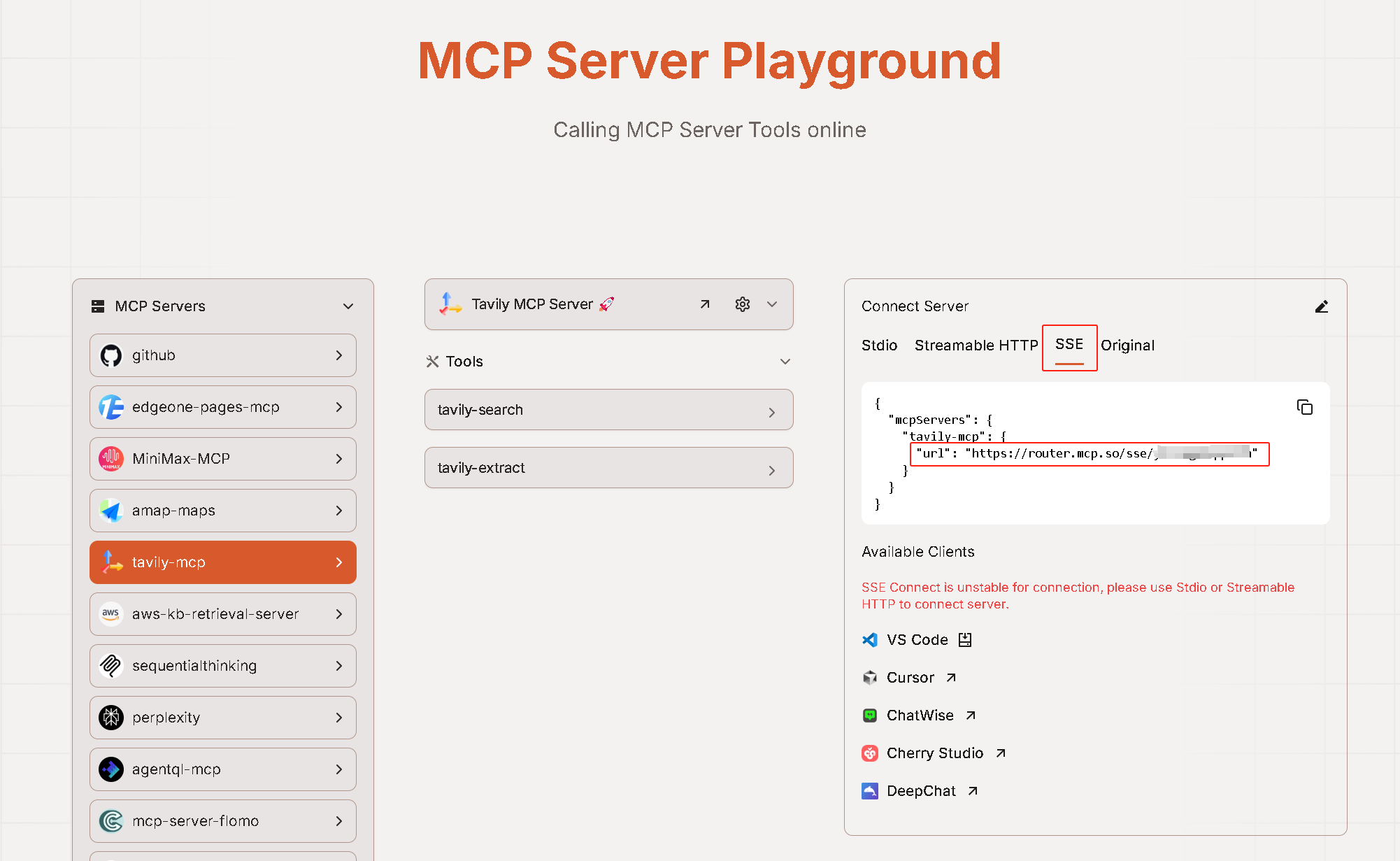Expand the Tavily MCP Server dropdown

[772, 304]
